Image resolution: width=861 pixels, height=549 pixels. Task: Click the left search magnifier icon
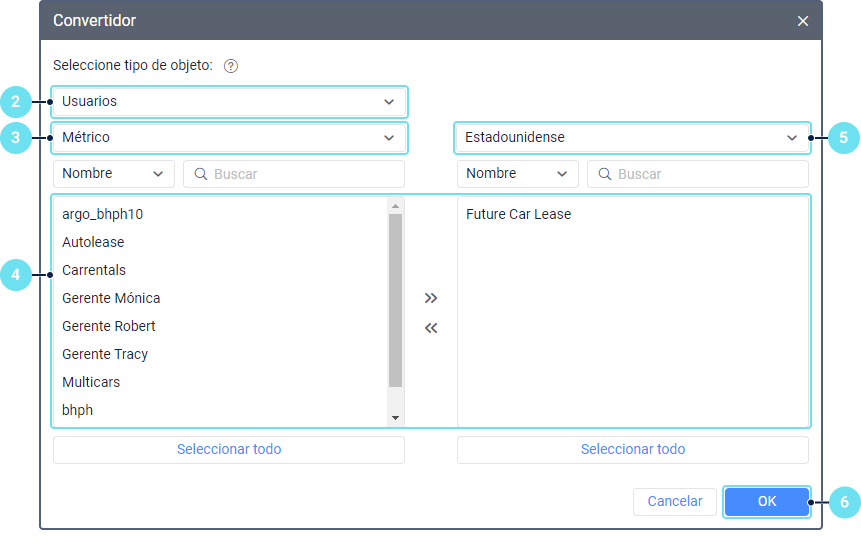point(200,174)
